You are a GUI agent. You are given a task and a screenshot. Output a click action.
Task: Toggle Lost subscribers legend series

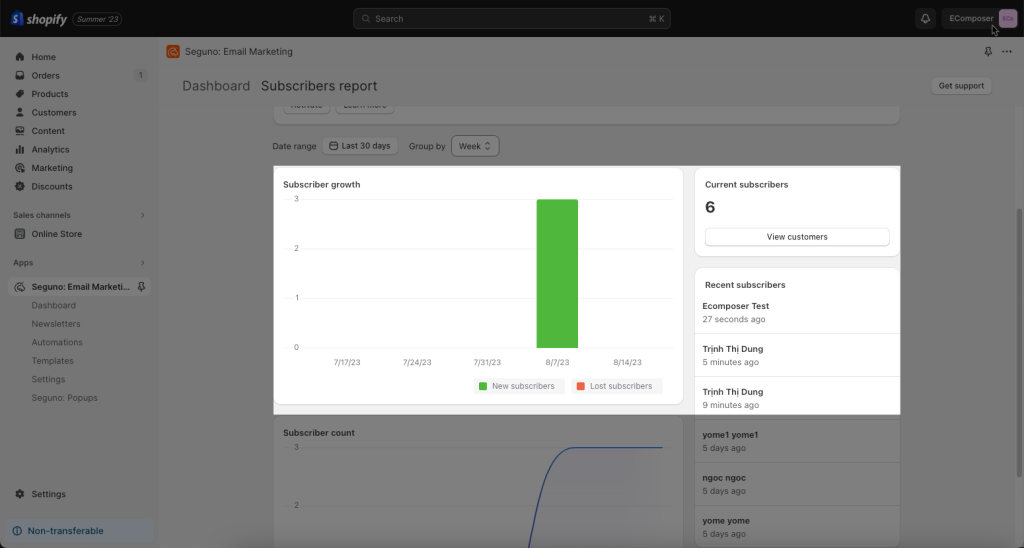(x=615, y=386)
